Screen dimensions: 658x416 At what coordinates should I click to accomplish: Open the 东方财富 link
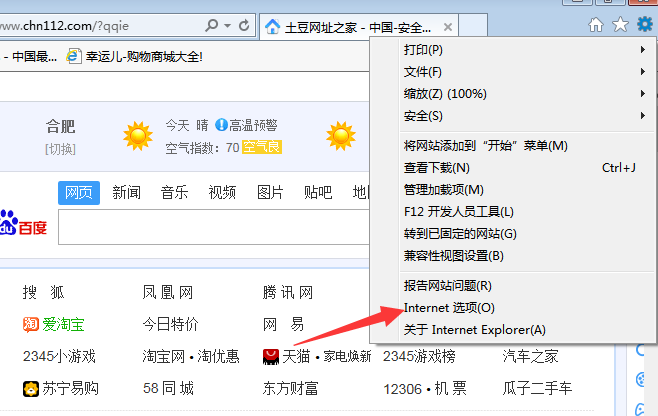290,388
